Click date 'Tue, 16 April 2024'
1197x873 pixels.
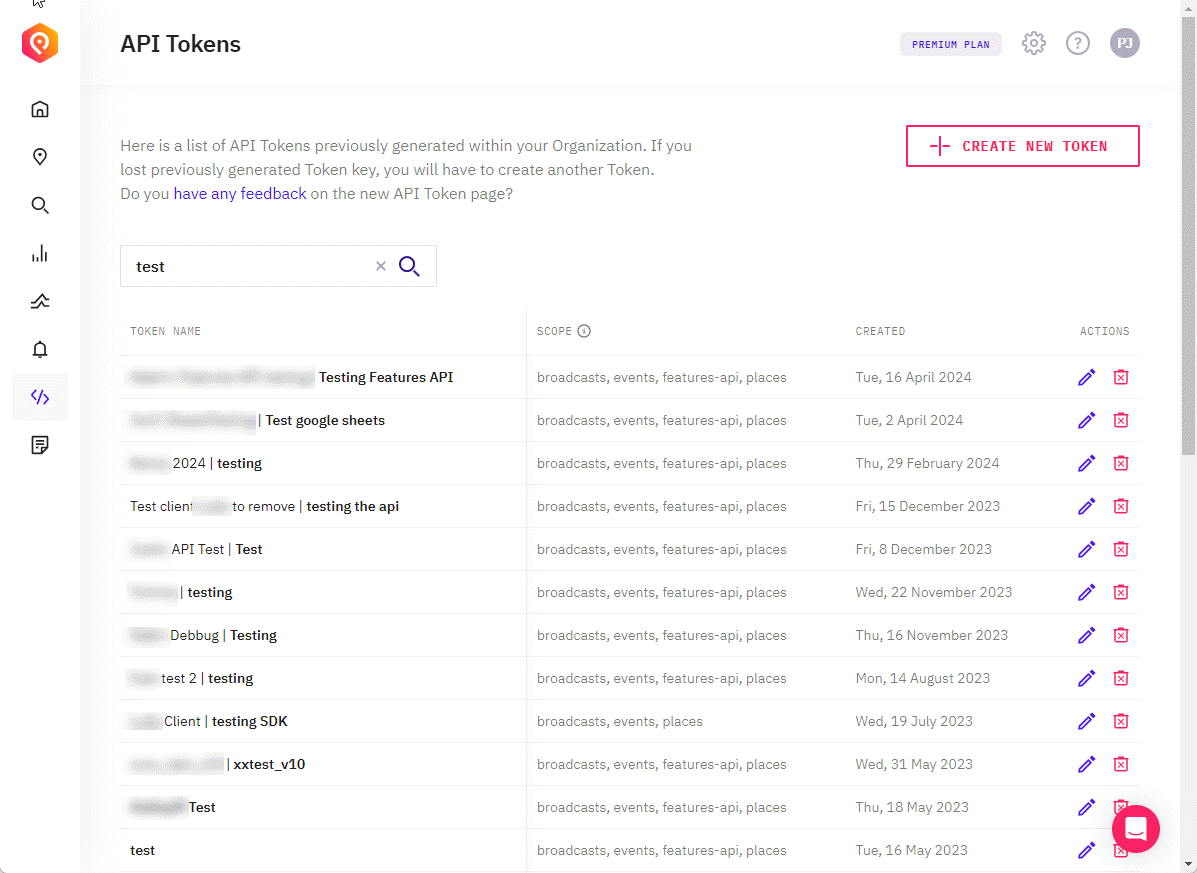[x=913, y=377]
